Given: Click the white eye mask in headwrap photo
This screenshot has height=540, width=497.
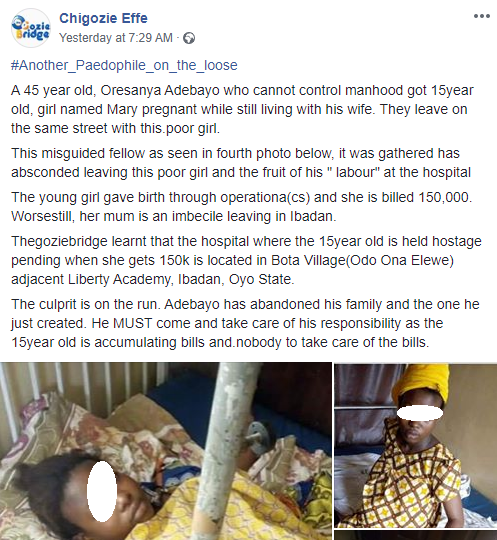Looking at the screenshot, I should (x=420, y=413).
